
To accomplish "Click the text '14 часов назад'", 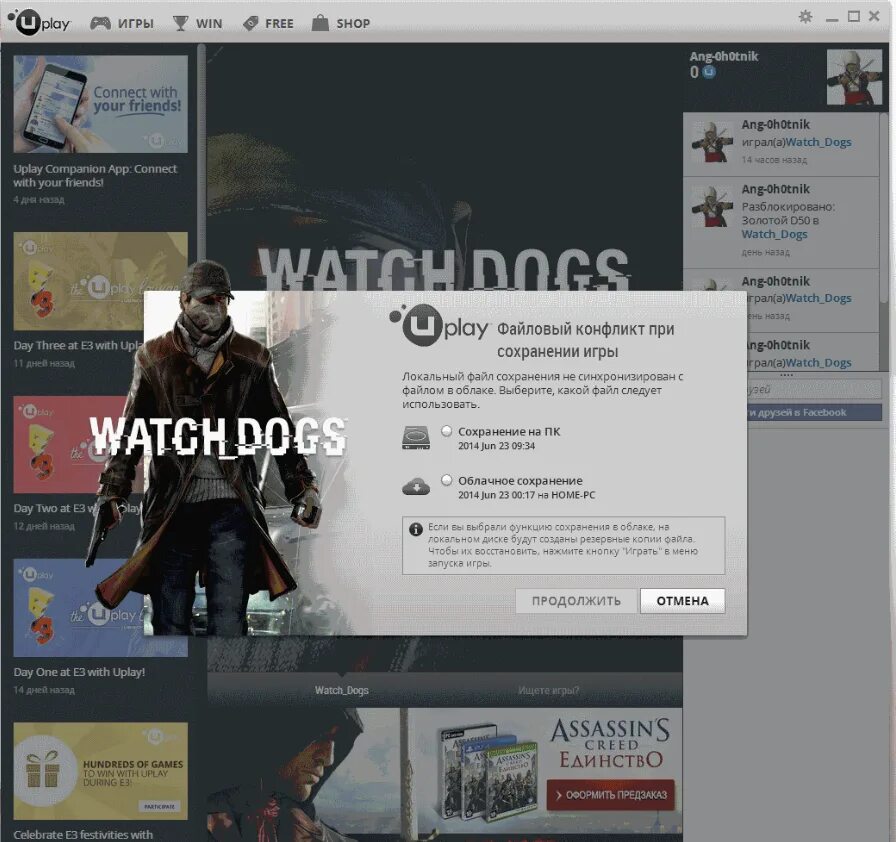I will (774, 159).
